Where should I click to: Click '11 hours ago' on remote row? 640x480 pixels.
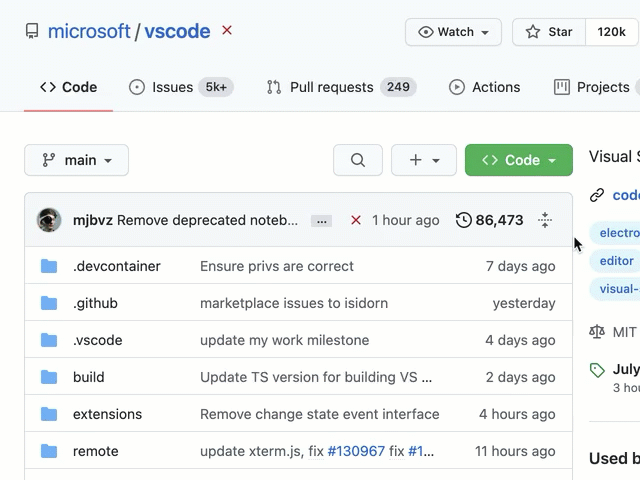515,451
